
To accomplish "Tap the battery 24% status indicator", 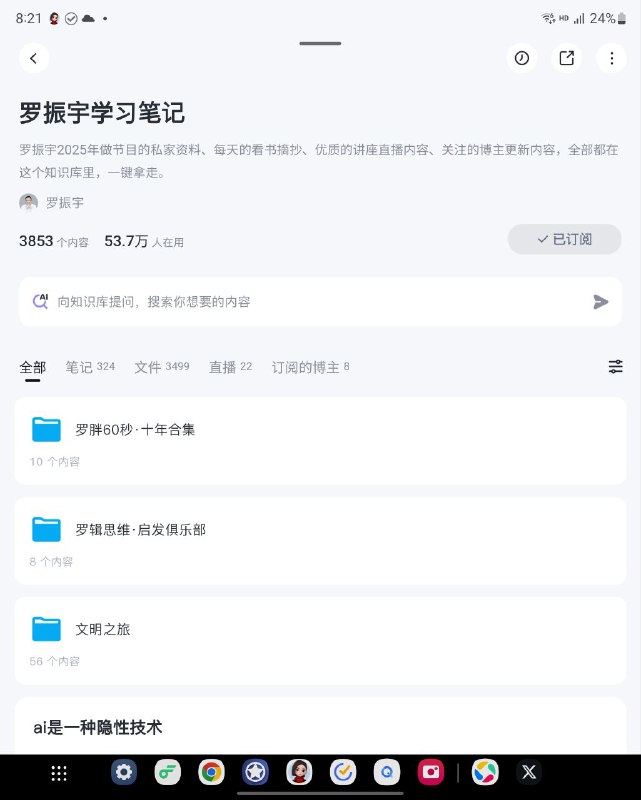I will [608, 19].
